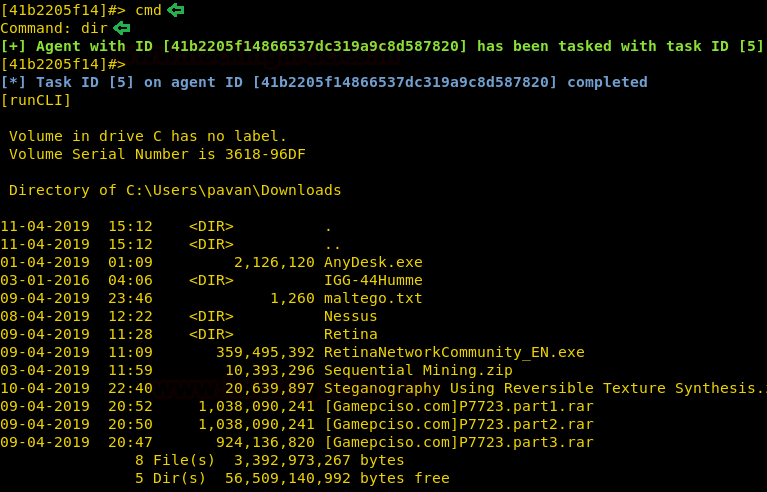
Task: Click the 5 Dir(s) bytes free line
Action: pos(291,478)
